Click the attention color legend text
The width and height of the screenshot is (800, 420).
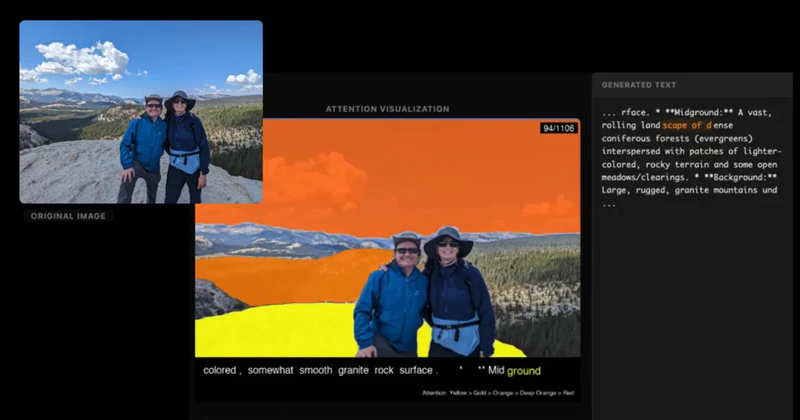point(498,393)
